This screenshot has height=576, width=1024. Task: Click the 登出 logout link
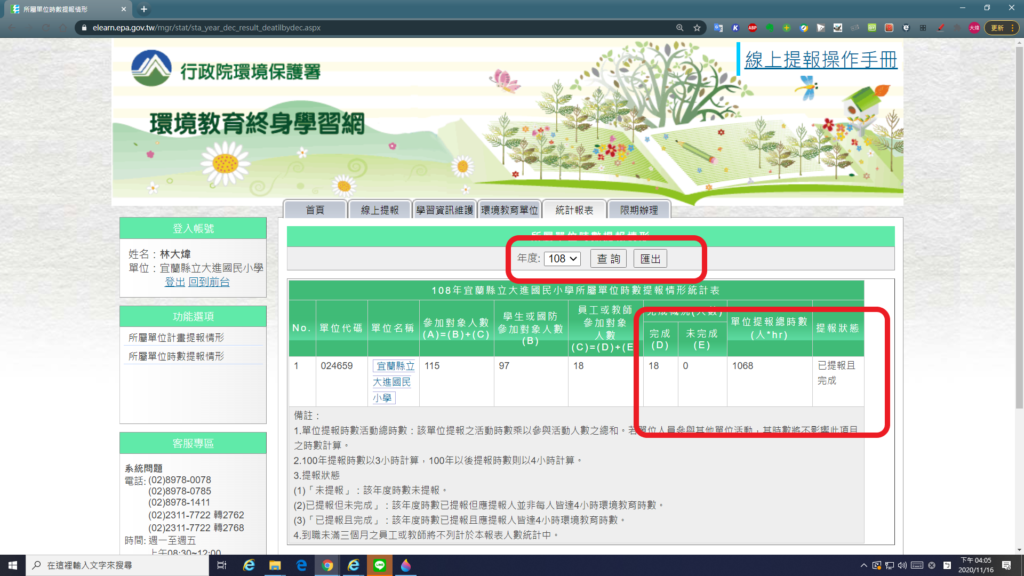[174, 281]
